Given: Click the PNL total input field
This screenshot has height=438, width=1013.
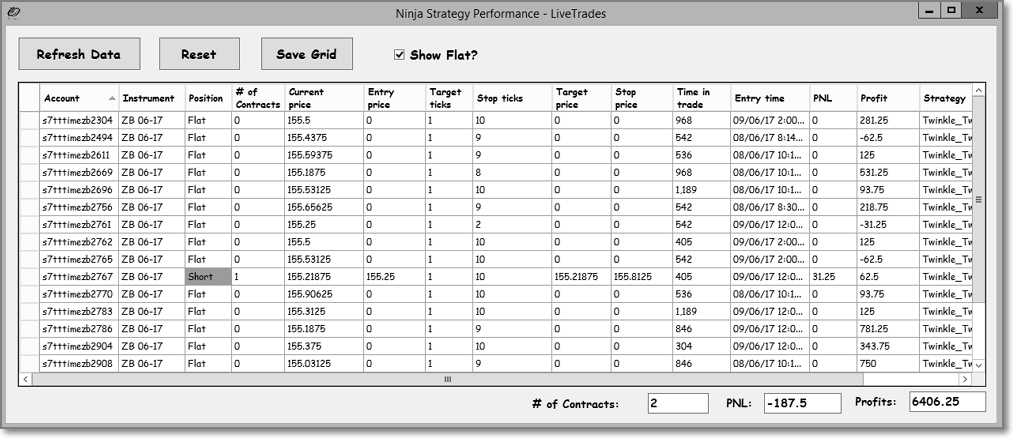Looking at the screenshot, I should click(x=804, y=403).
